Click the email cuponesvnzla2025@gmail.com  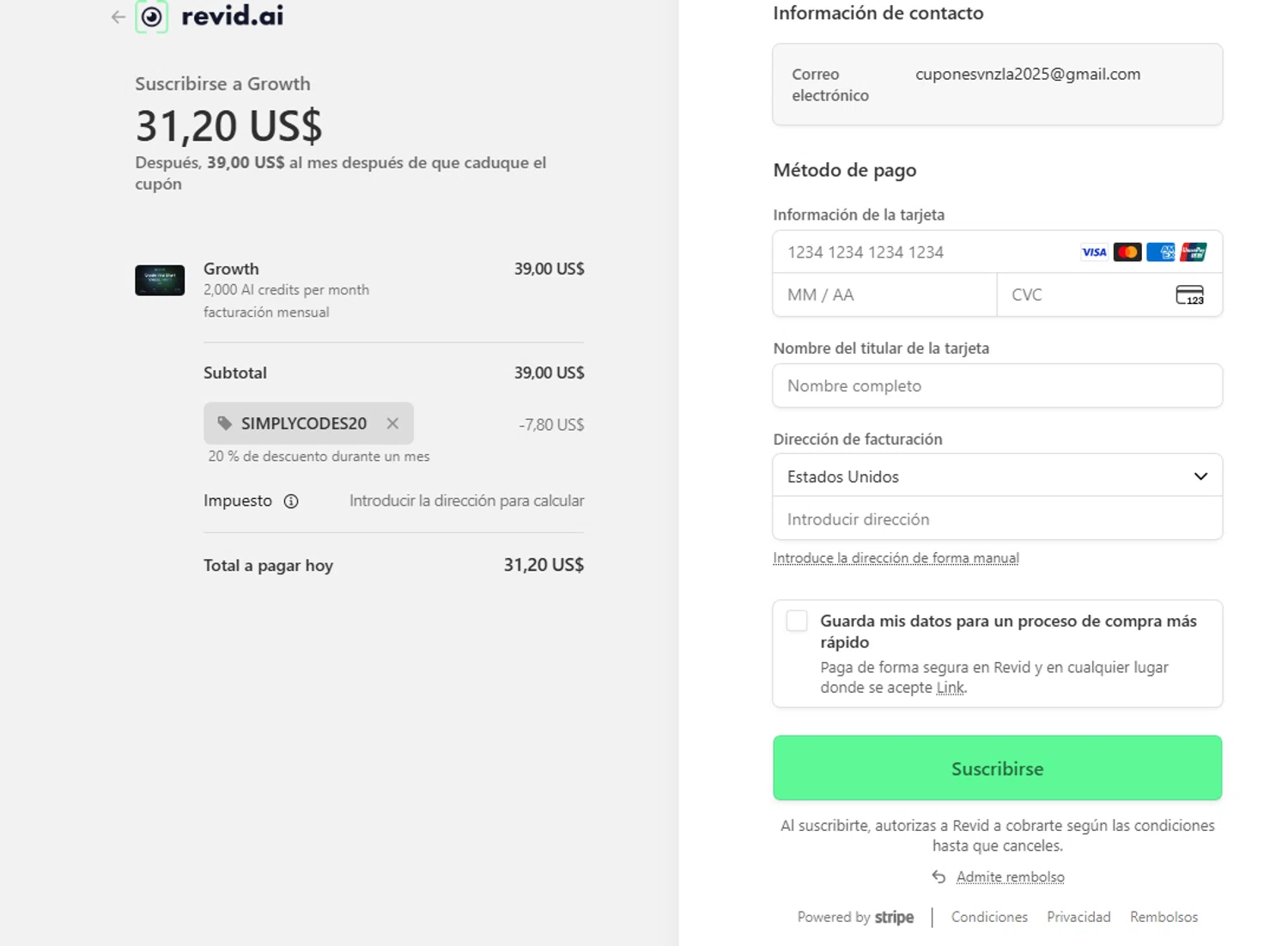pyautogui.click(x=1028, y=74)
